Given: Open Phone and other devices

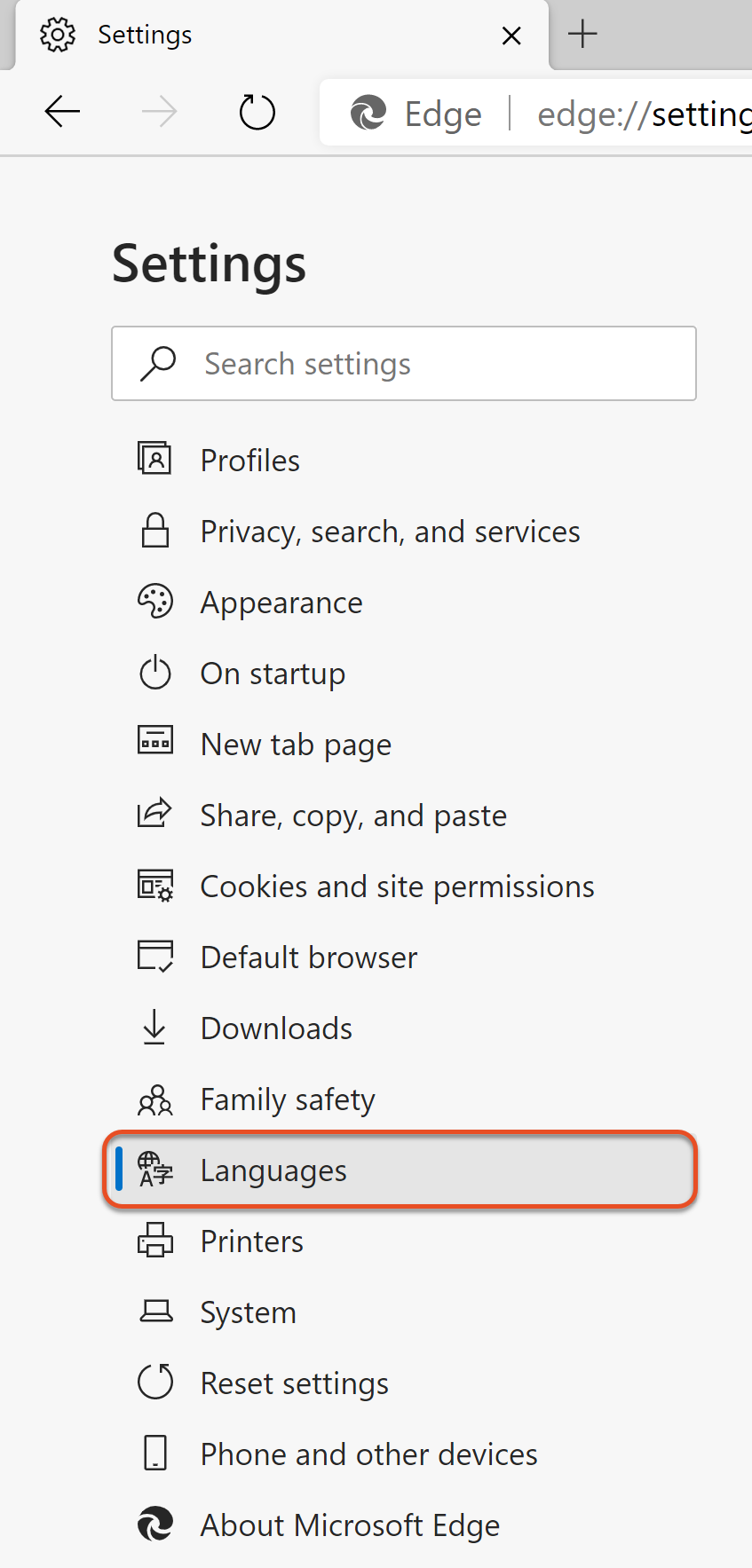Looking at the screenshot, I should point(368,1454).
